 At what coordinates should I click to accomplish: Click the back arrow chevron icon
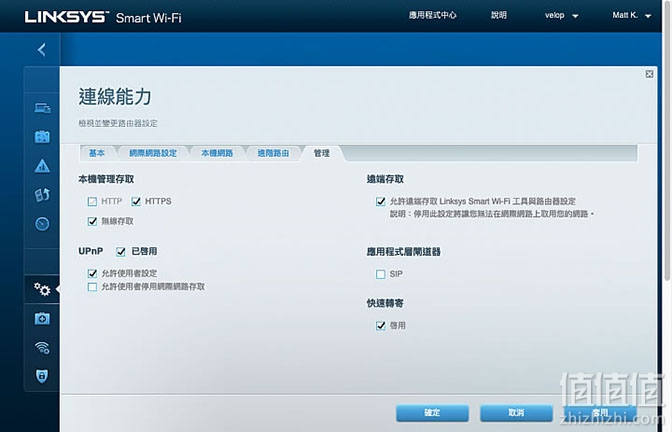coord(42,50)
